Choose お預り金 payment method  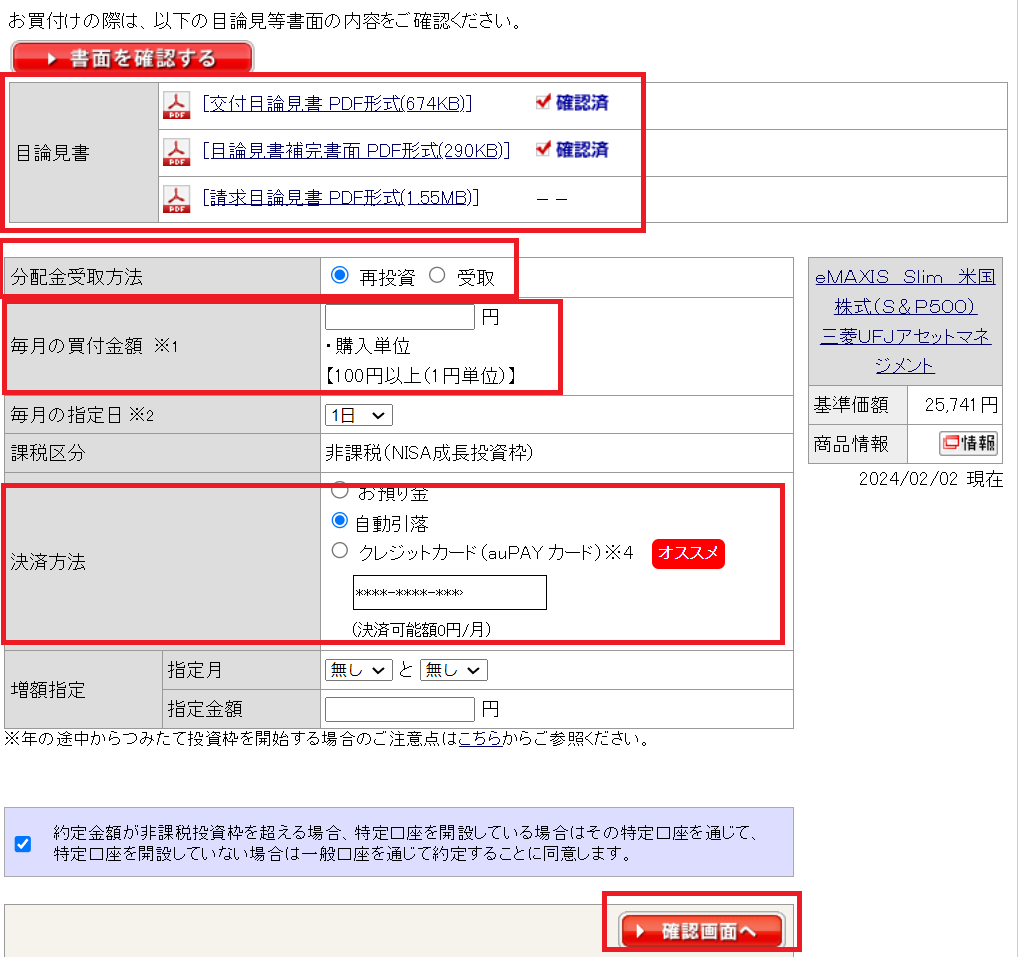click(340, 491)
